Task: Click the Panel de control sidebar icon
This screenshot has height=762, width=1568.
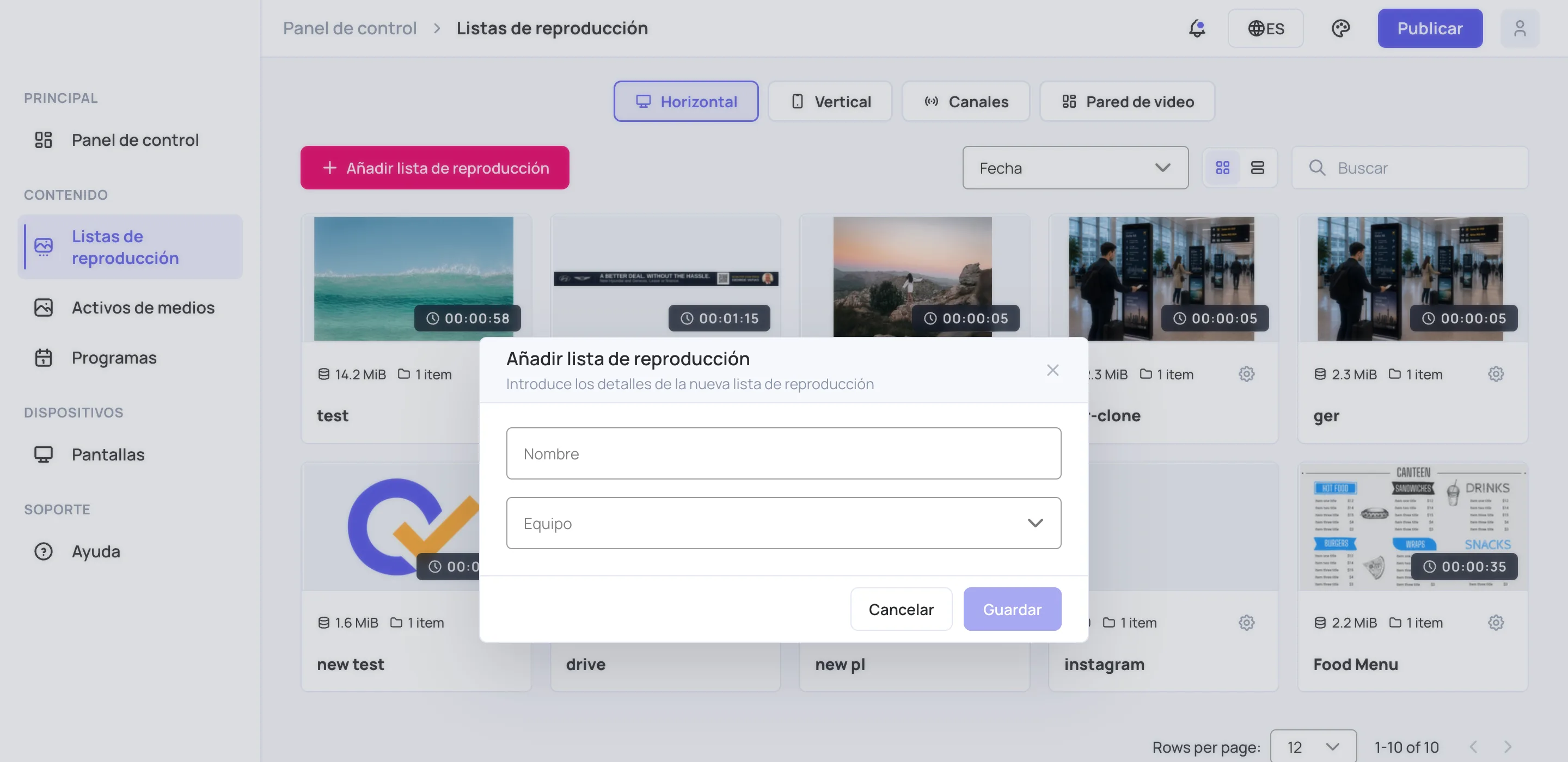Action: (x=43, y=140)
